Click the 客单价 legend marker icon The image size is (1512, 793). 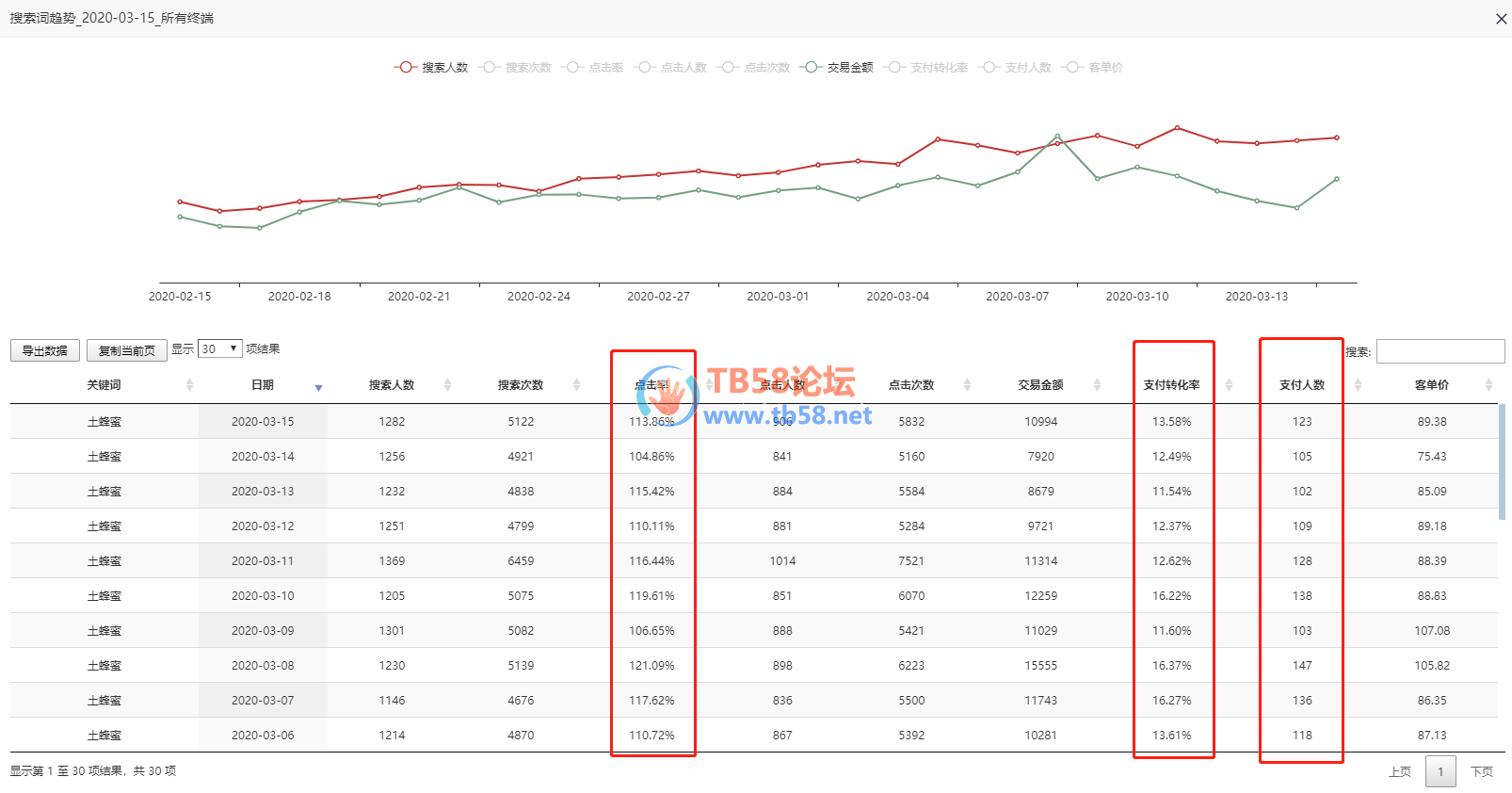click(x=1072, y=68)
